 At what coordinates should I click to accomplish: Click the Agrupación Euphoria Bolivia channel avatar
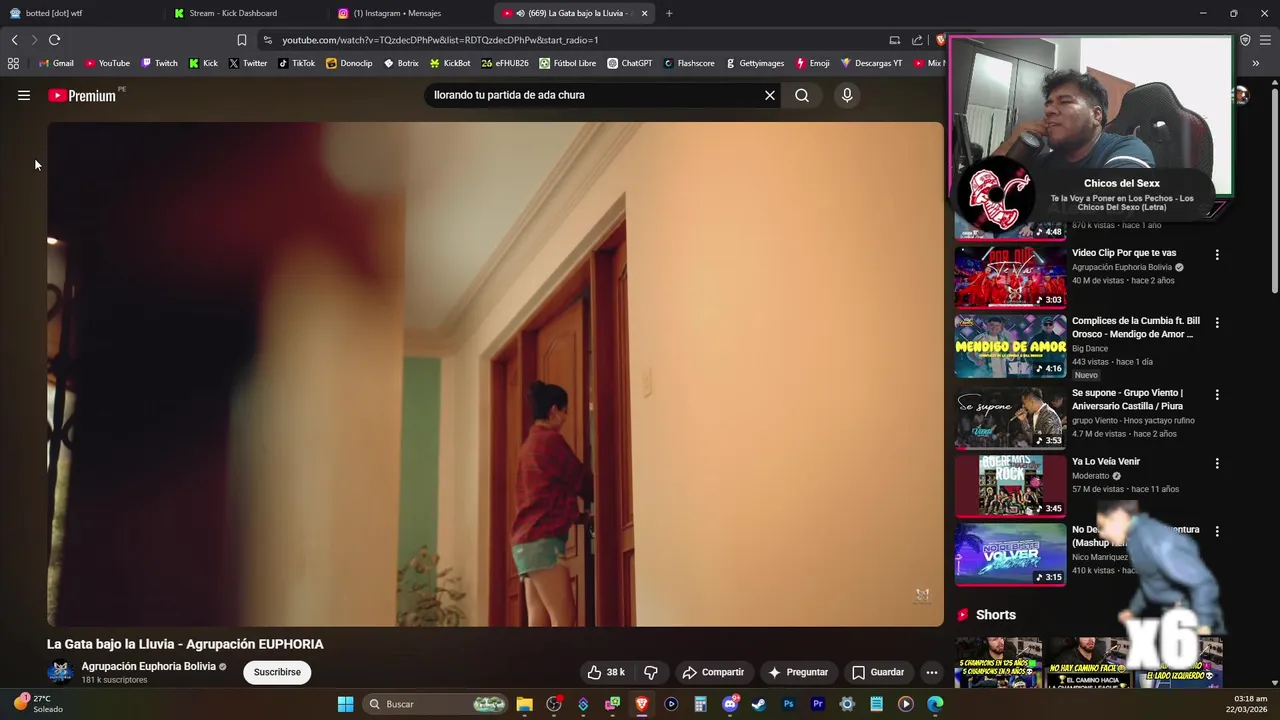point(60,672)
